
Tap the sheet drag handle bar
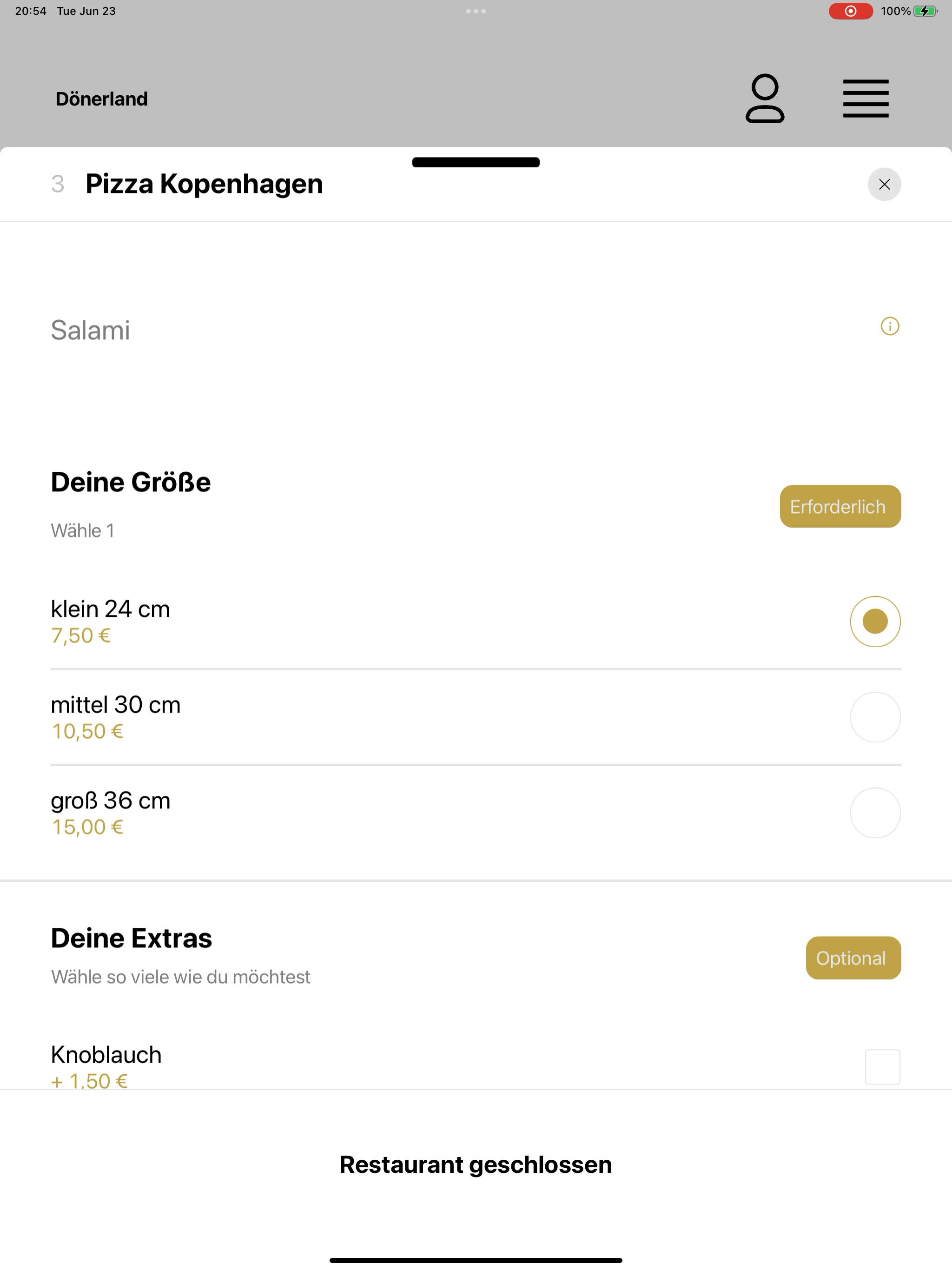[x=476, y=162]
